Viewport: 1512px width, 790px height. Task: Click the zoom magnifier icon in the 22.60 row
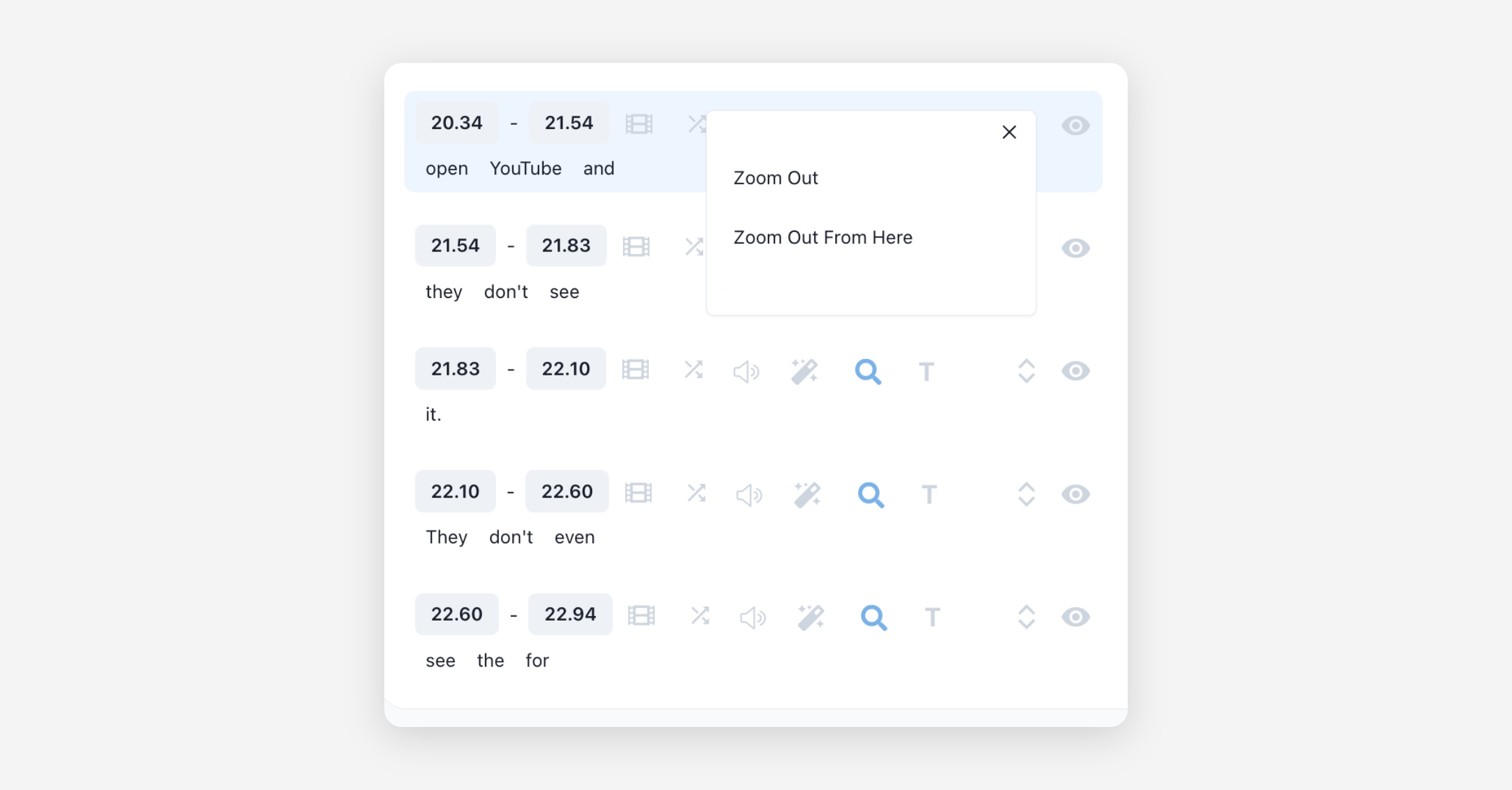[x=874, y=617]
